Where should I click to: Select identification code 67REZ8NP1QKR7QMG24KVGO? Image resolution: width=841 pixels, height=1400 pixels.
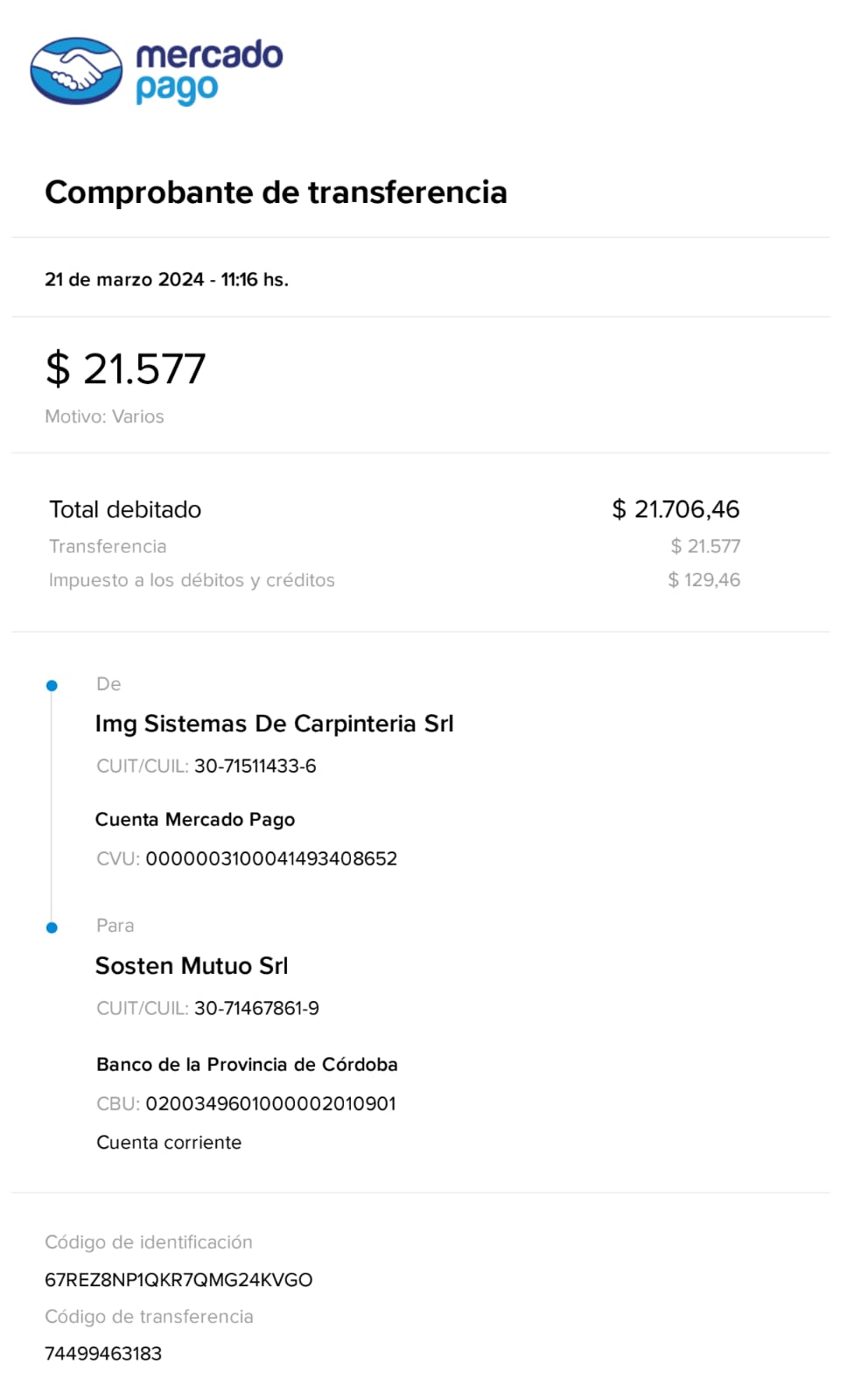[179, 1280]
